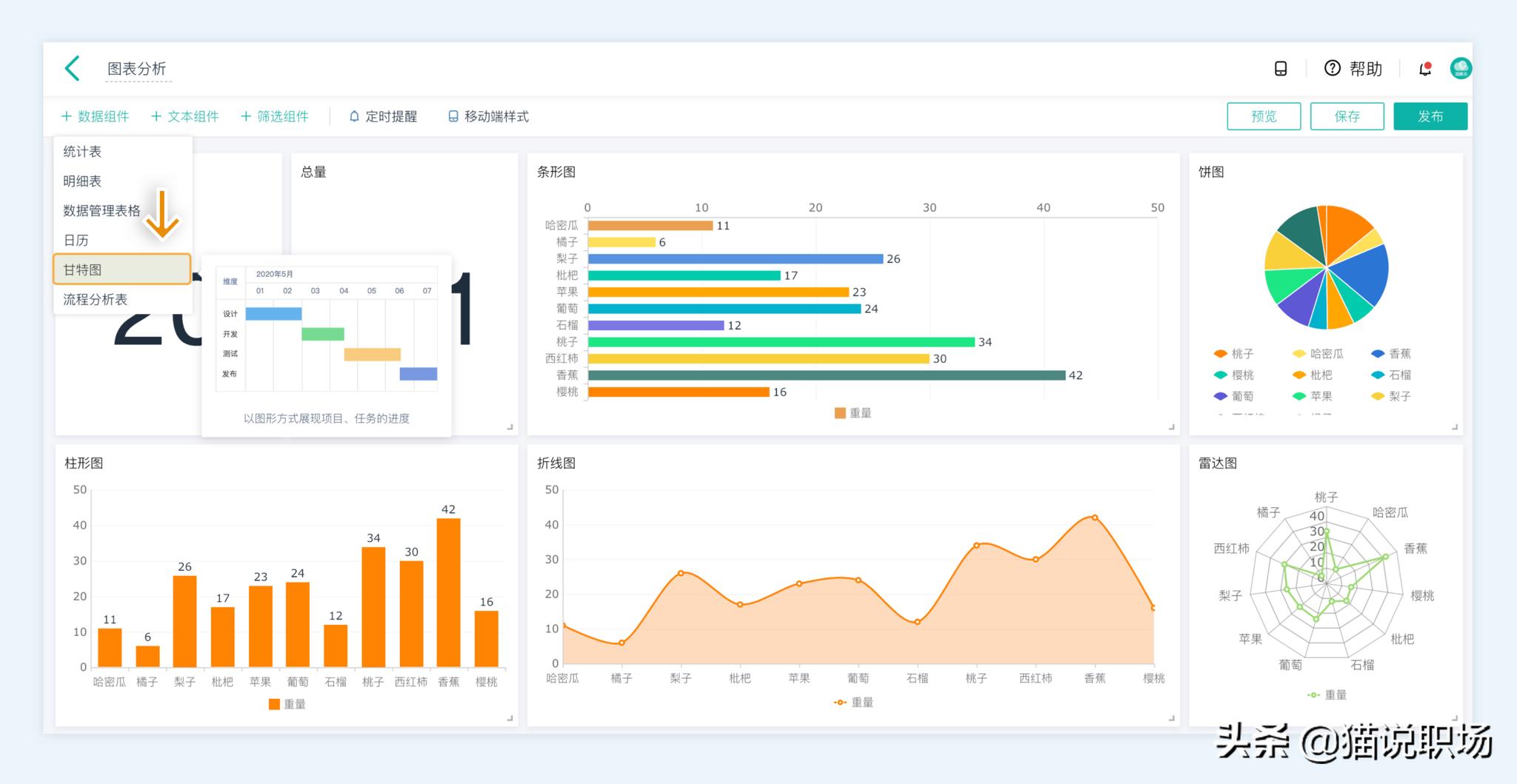Viewport: 1517px width, 784px height.
Task: Expand the 筛选组件 menu
Action: click(x=275, y=116)
